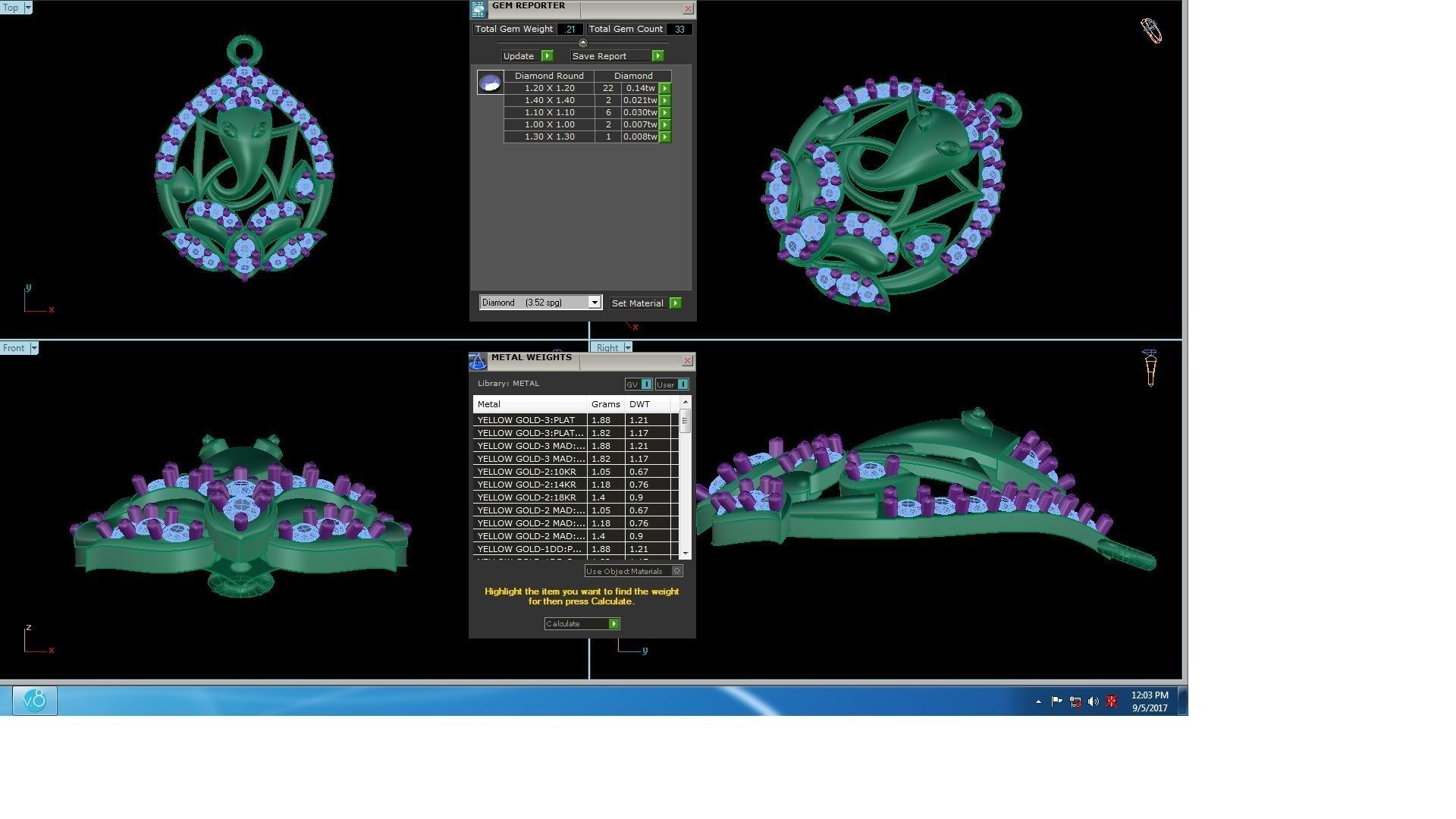Click the Front viewport label
Image resolution: width=1456 pixels, height=819 pixels.
(x=14, y=348)
